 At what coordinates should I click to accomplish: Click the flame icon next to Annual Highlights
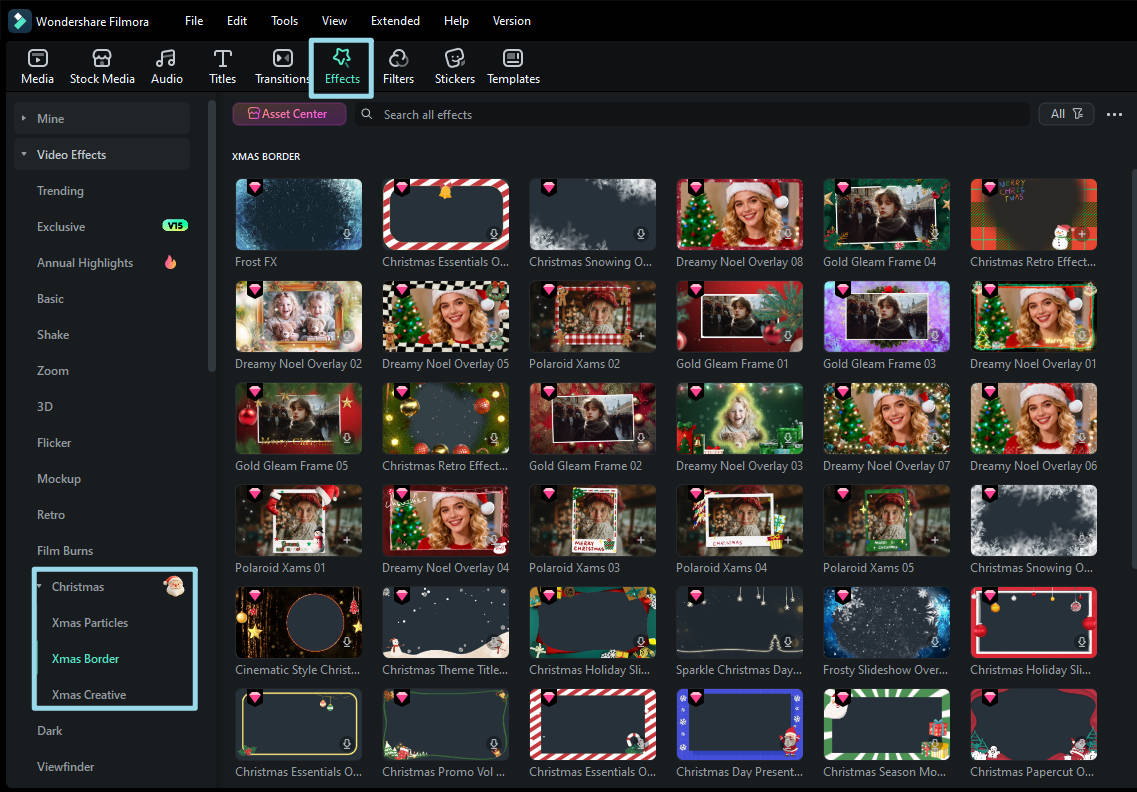click(x=170, y=262)
